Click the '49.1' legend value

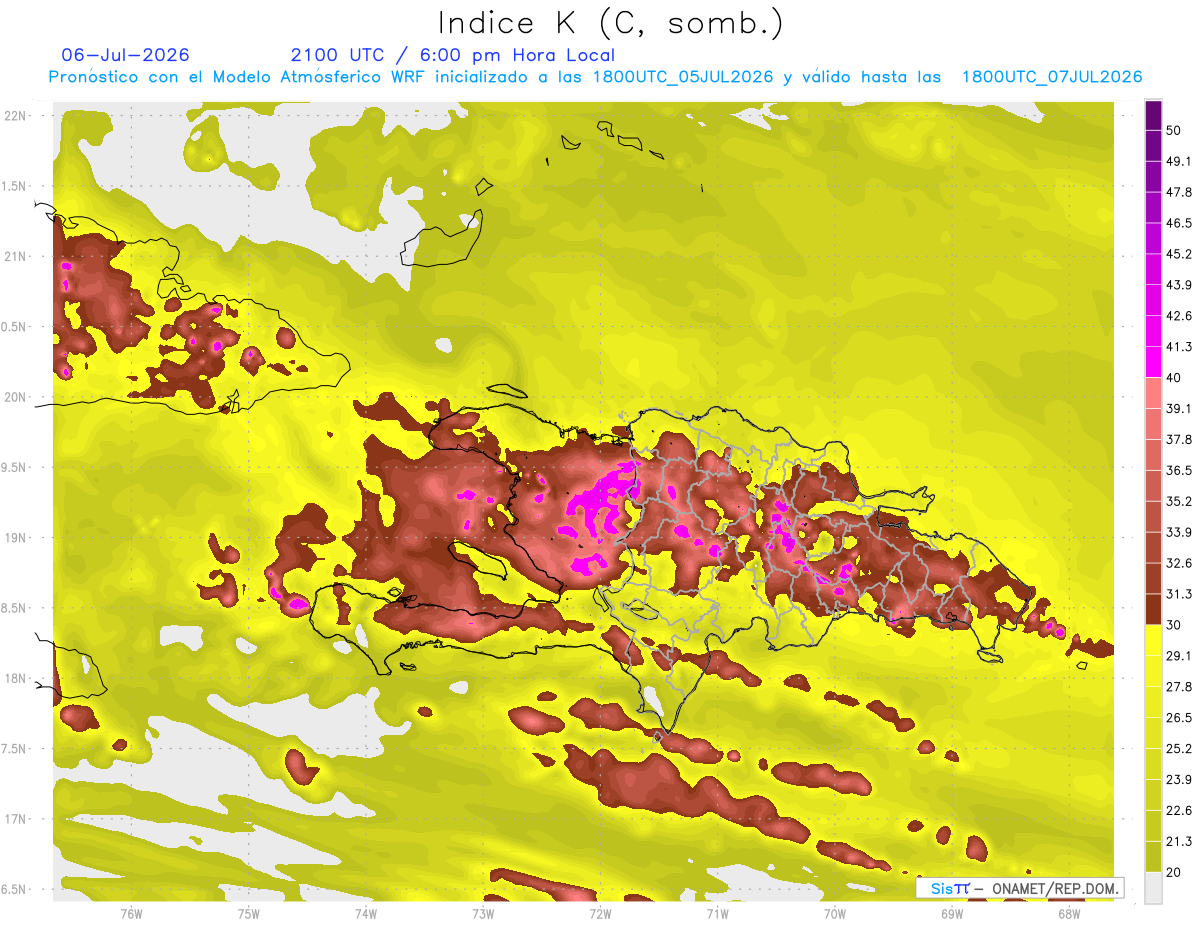pos(1180,162)
